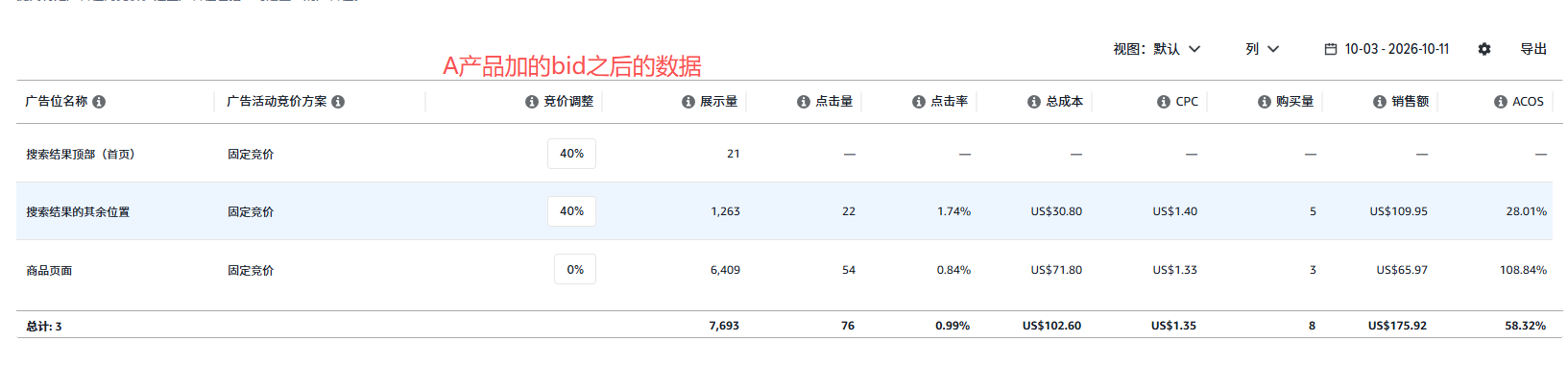Click total cost US$71.80
The image size is (1568, 366).
pyautogui.click(x=1056, y=270)
